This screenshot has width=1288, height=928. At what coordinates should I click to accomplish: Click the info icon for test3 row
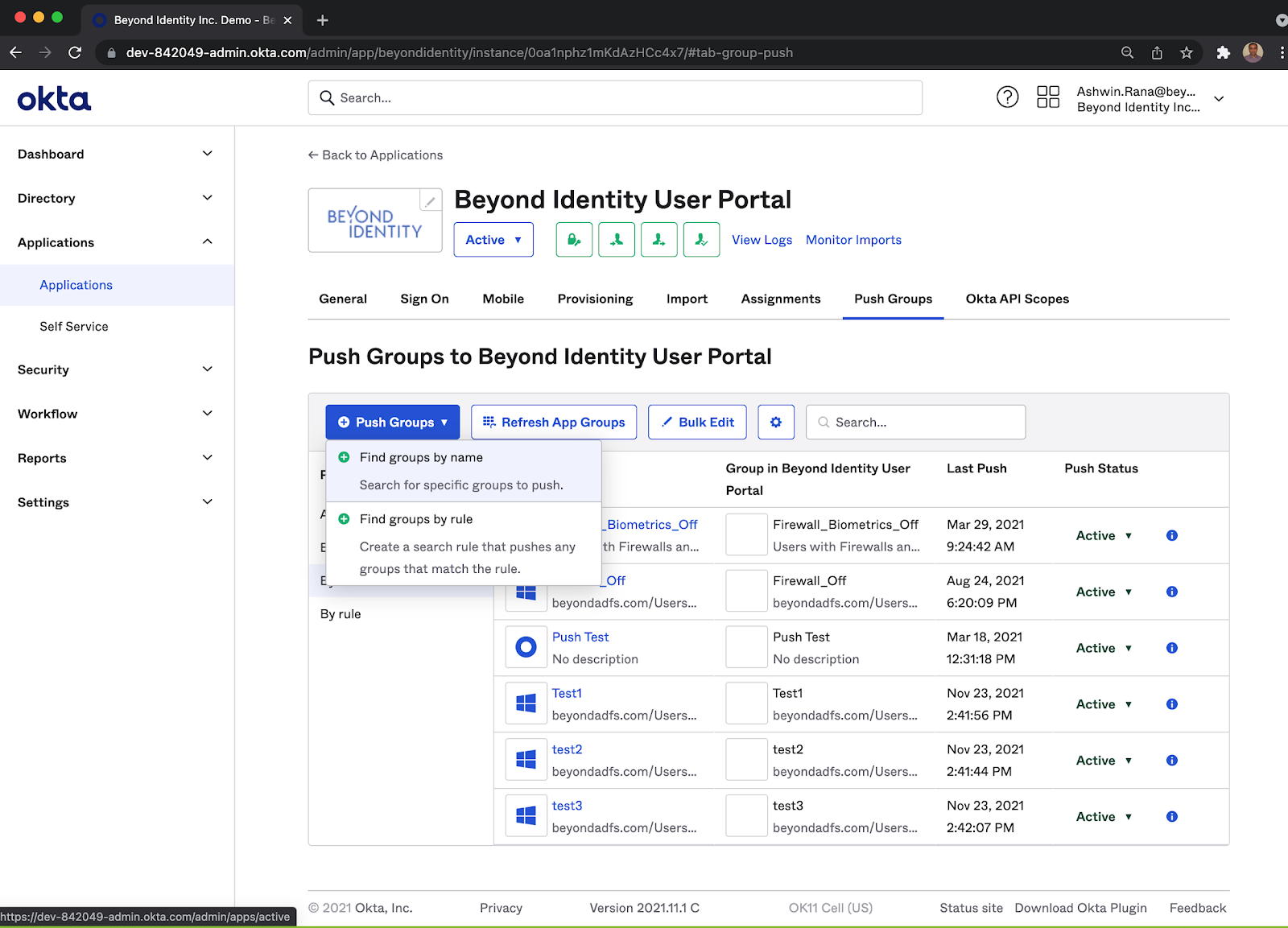(1171, 816)
